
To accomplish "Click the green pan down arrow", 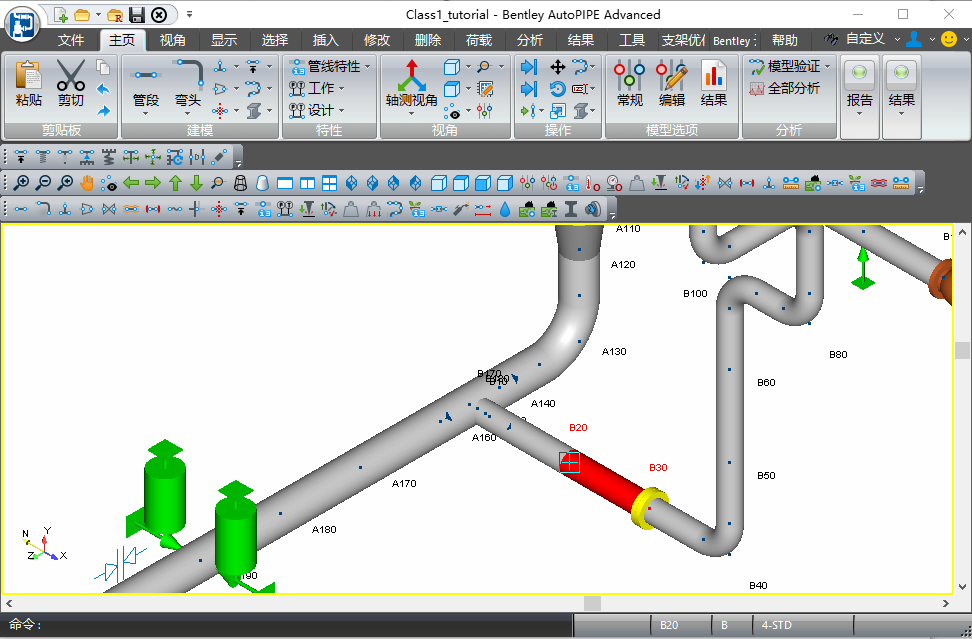I will [197, 183].
